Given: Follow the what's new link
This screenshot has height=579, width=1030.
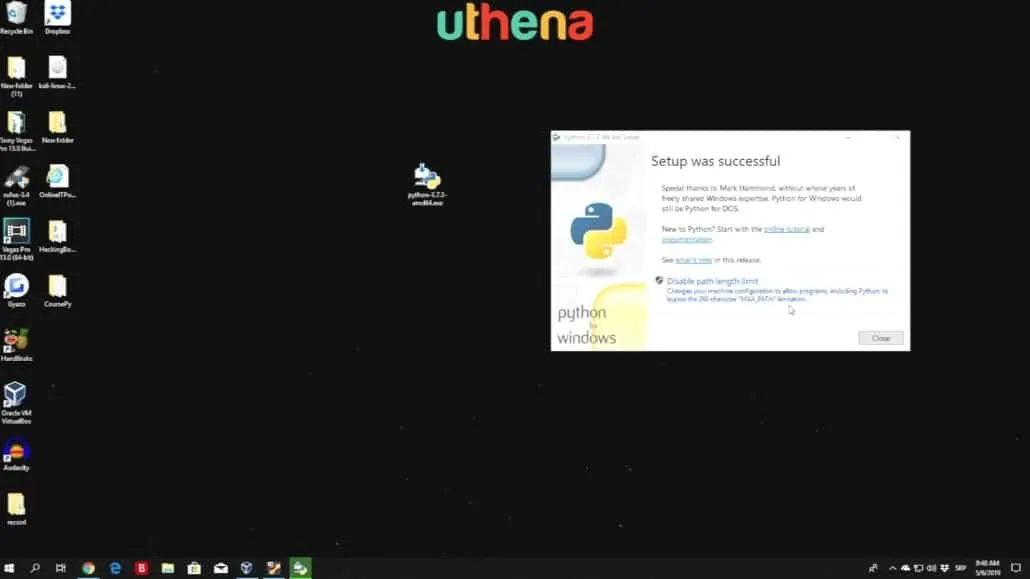Looking at the screenshot, I should pyautogui.click(x=694, y=260).
